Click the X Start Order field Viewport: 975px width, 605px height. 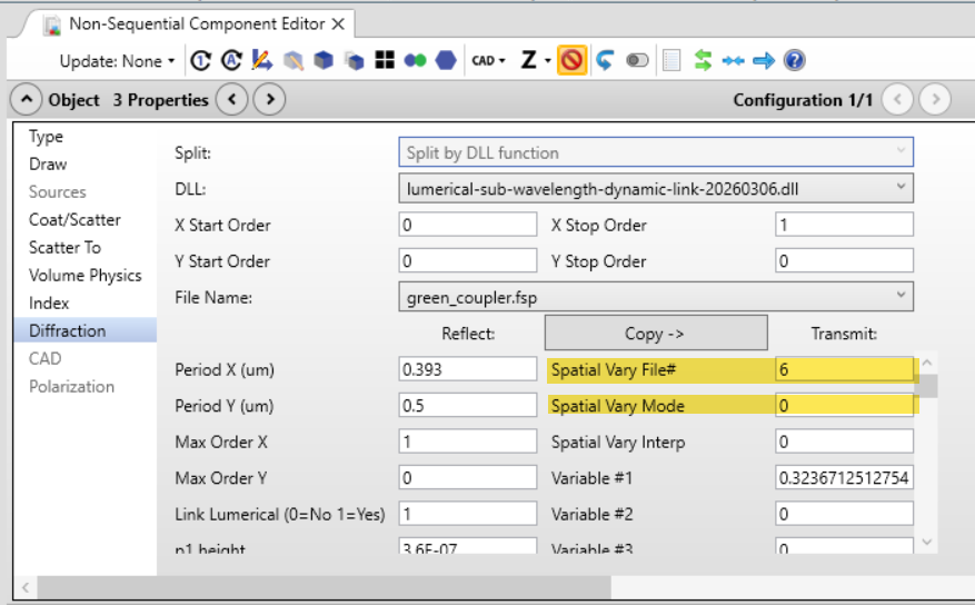point(468,224)
